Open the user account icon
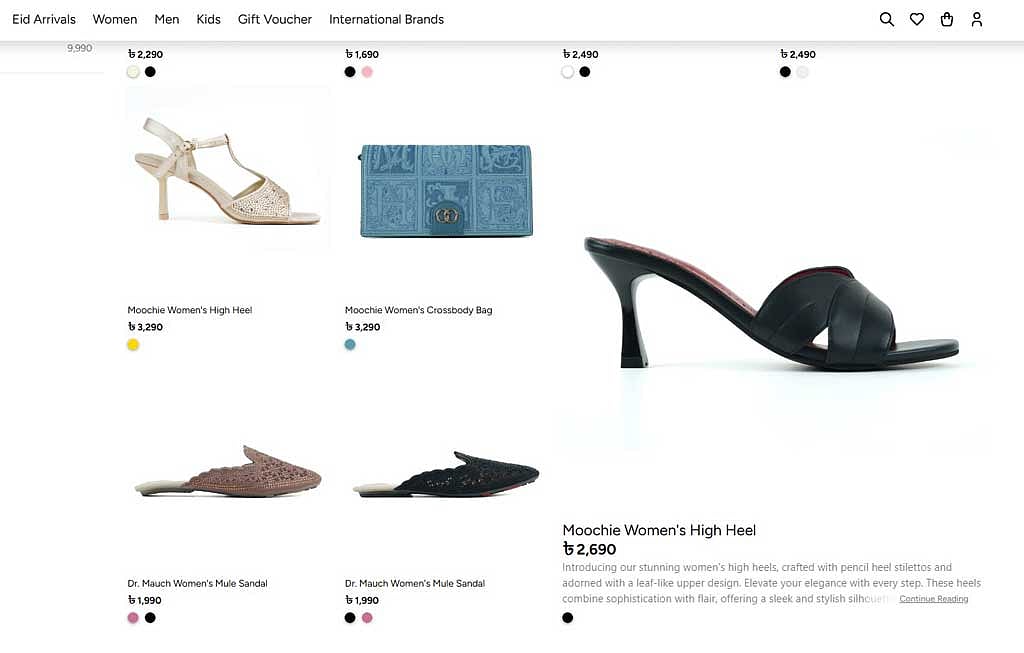 [x=977, y=20]
